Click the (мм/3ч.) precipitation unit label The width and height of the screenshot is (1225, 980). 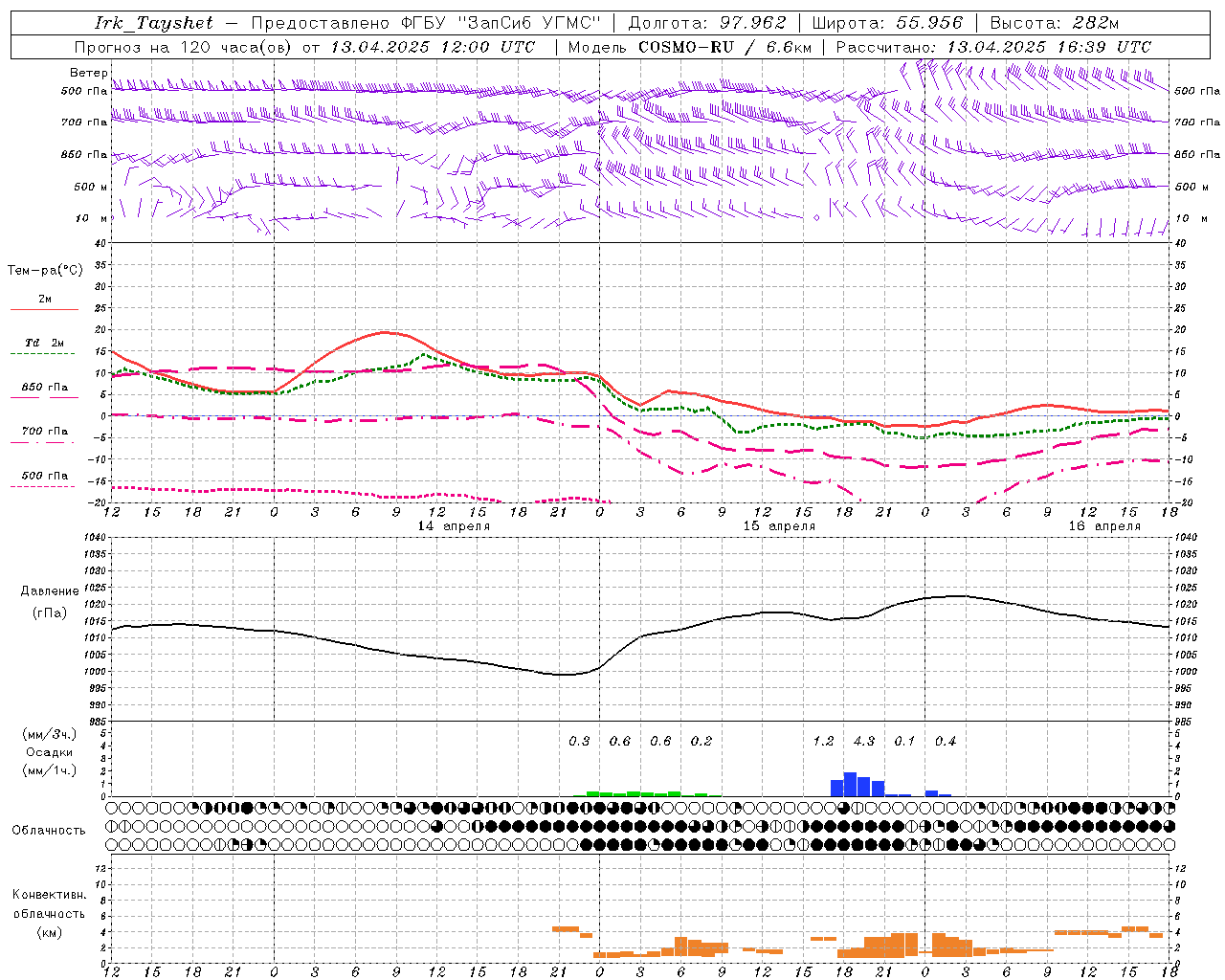(x=49, y=734)
